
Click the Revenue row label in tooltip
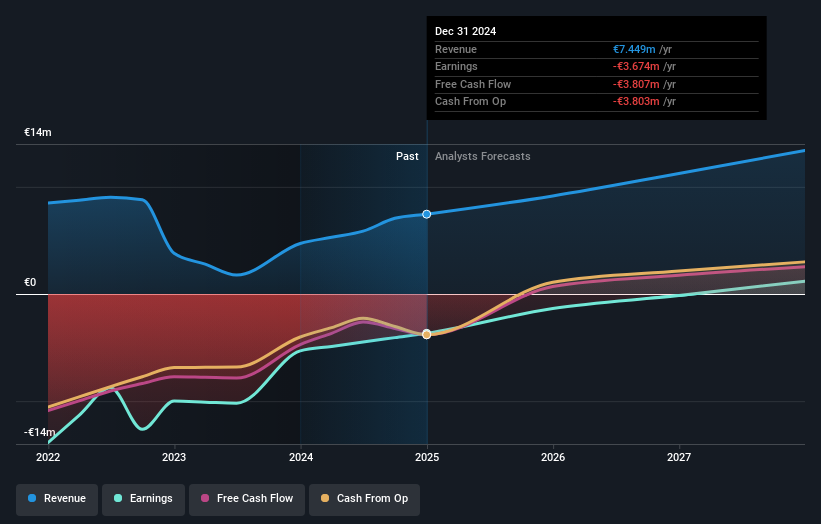(x=456, y=49)
